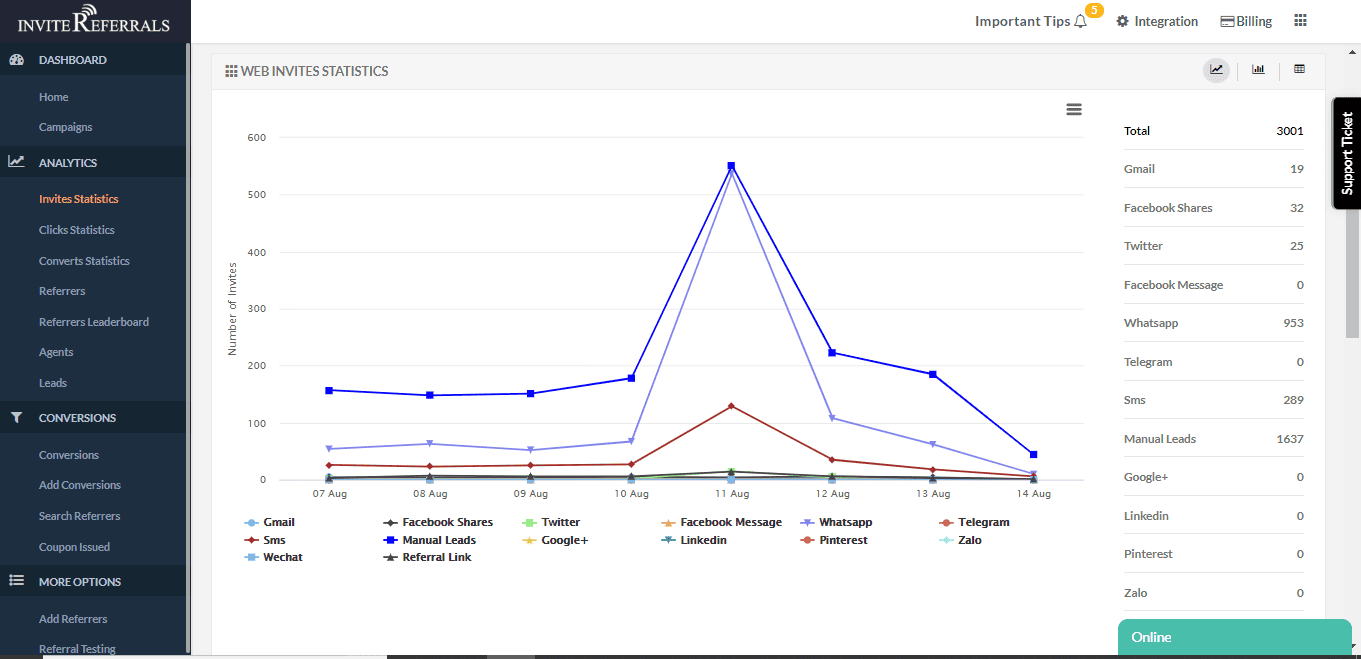Viewport: 1361px width, 659px height.
Task: Open the Online chat widget
Action: 1234,637
